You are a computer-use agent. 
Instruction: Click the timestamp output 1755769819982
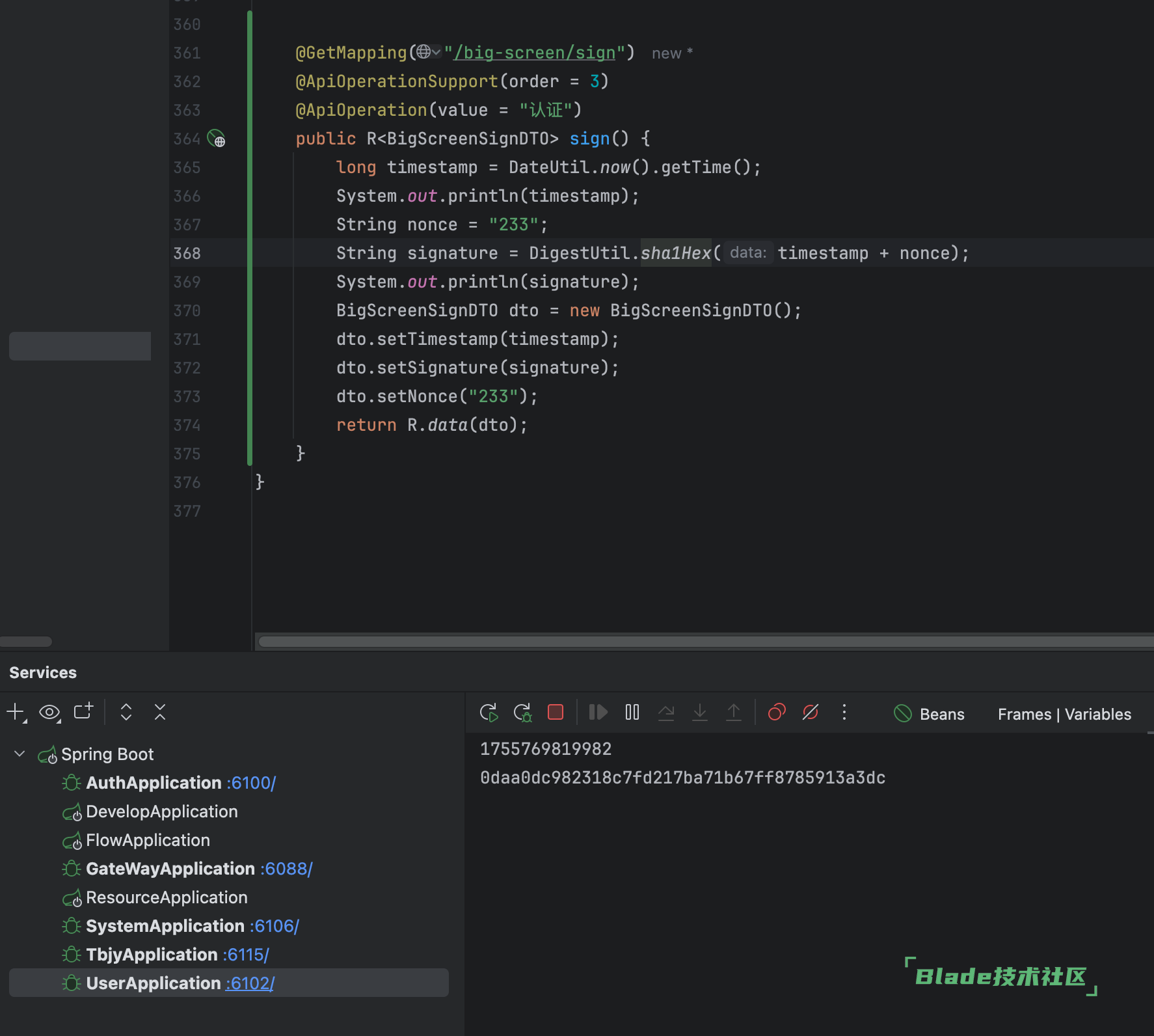point(546,749)
